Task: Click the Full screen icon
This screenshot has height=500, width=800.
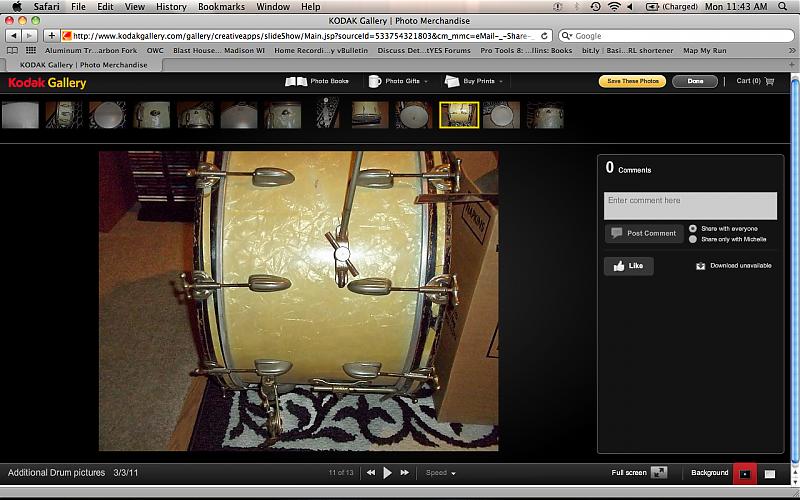Action: (659, 473)
